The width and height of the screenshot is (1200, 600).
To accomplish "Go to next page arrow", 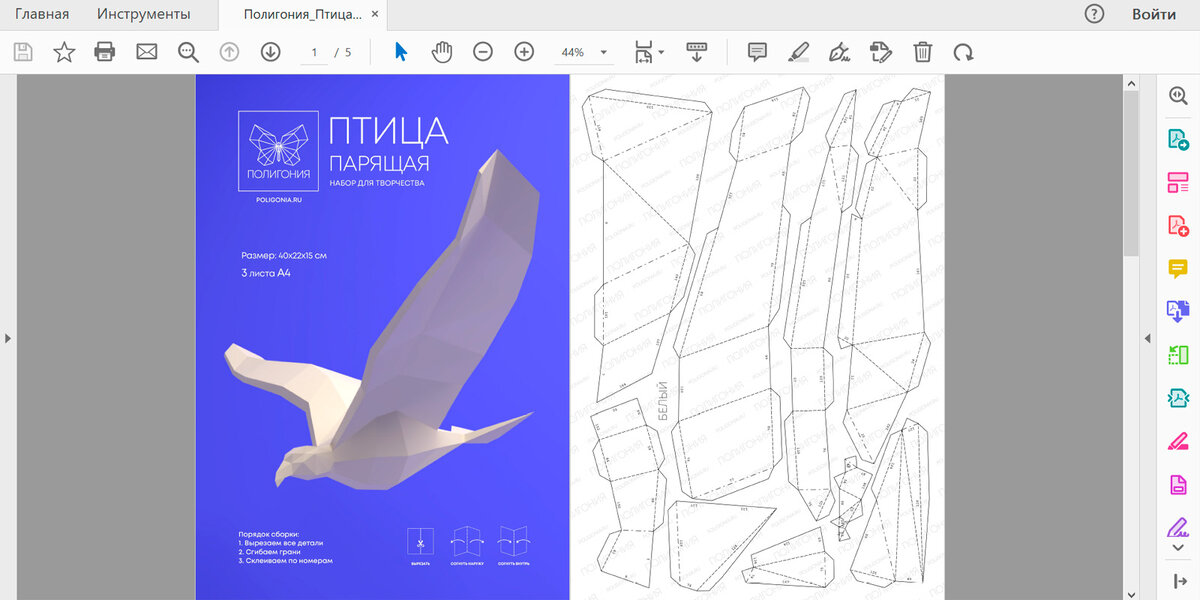I will [270, 52].
